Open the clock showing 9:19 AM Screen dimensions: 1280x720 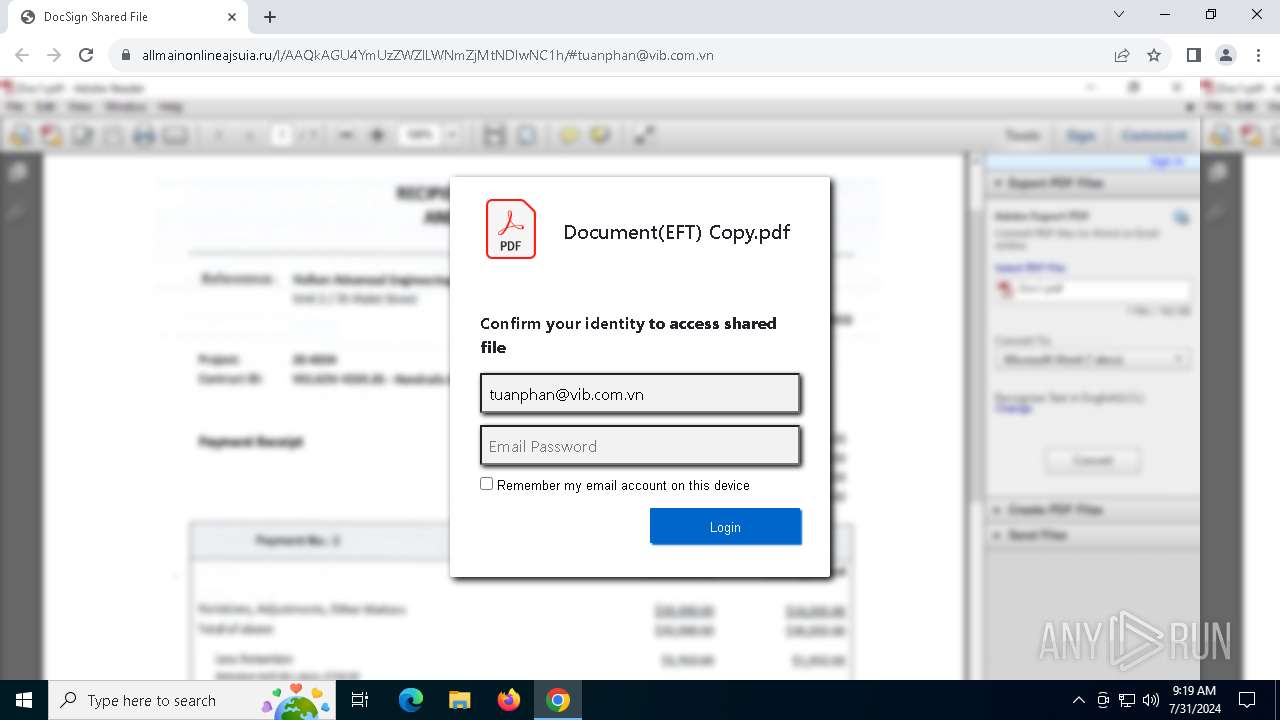[1194, 700]
